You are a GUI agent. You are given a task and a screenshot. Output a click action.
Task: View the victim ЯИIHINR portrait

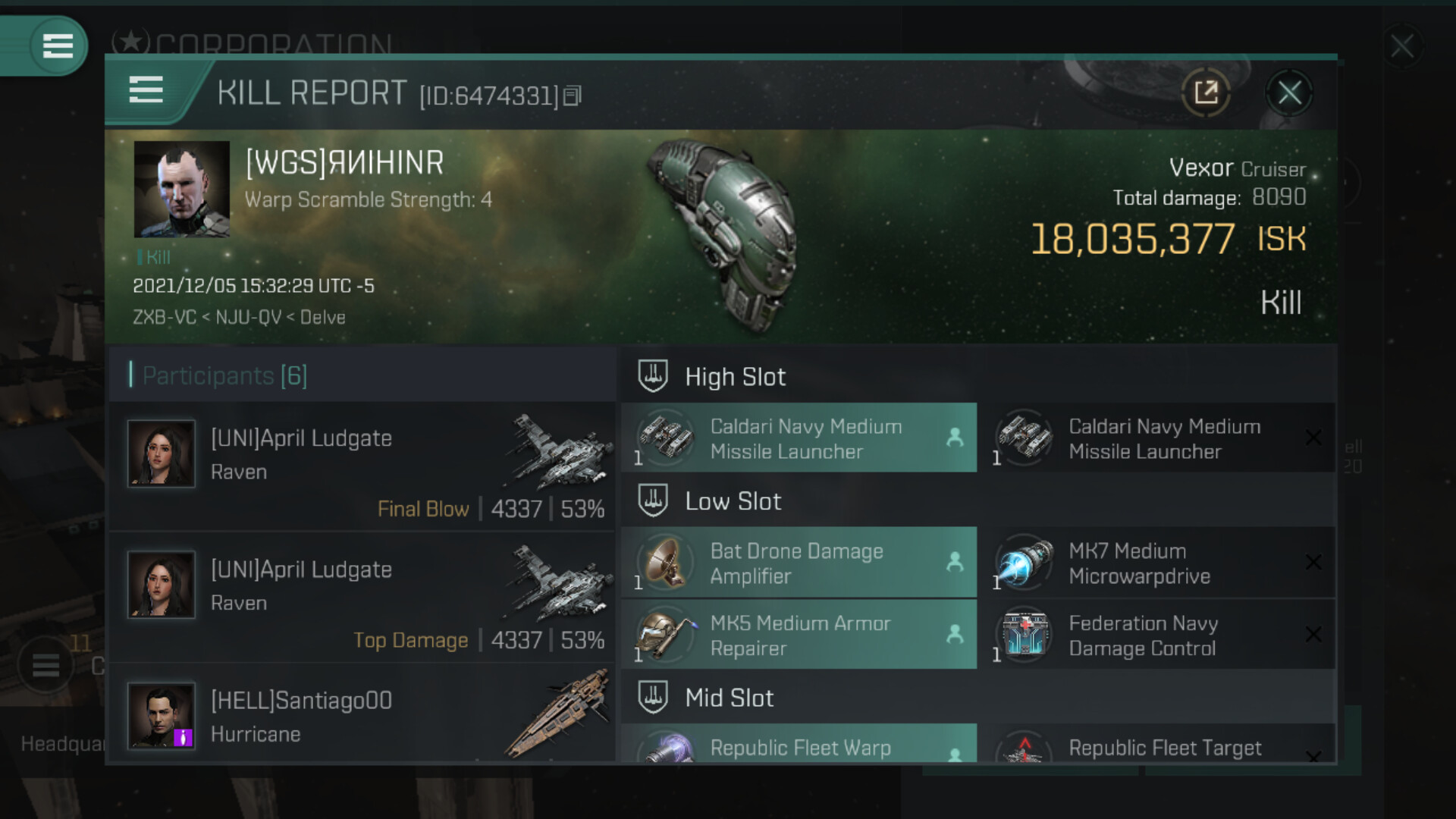pos(182,190)
